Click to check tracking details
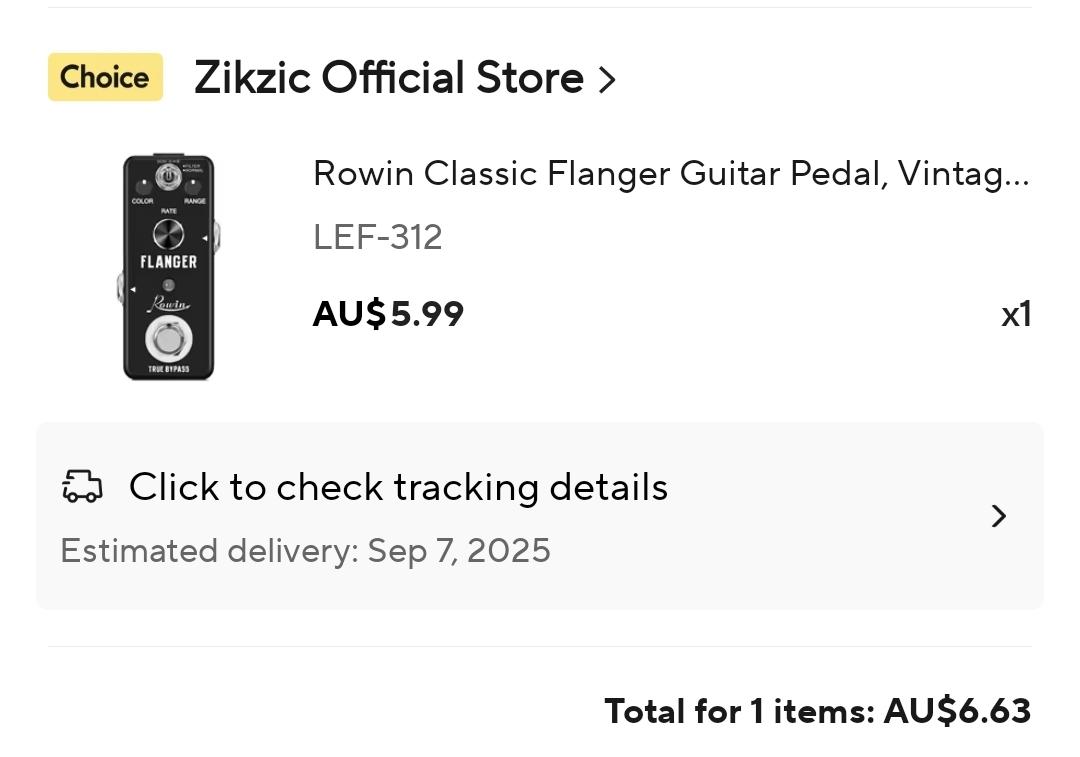The width and height of the screenshot is (1080, 757). [x=398, y=487]
